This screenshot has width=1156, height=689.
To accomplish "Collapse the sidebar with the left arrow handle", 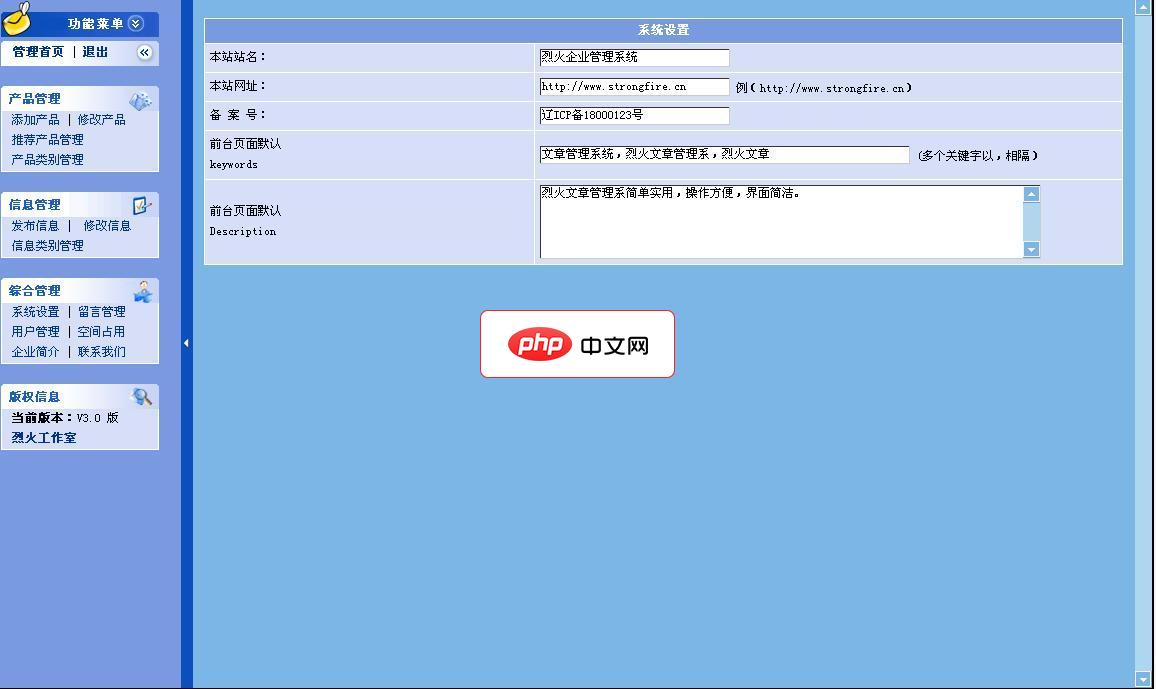I will pyautogui.click(x=187, y=343).
